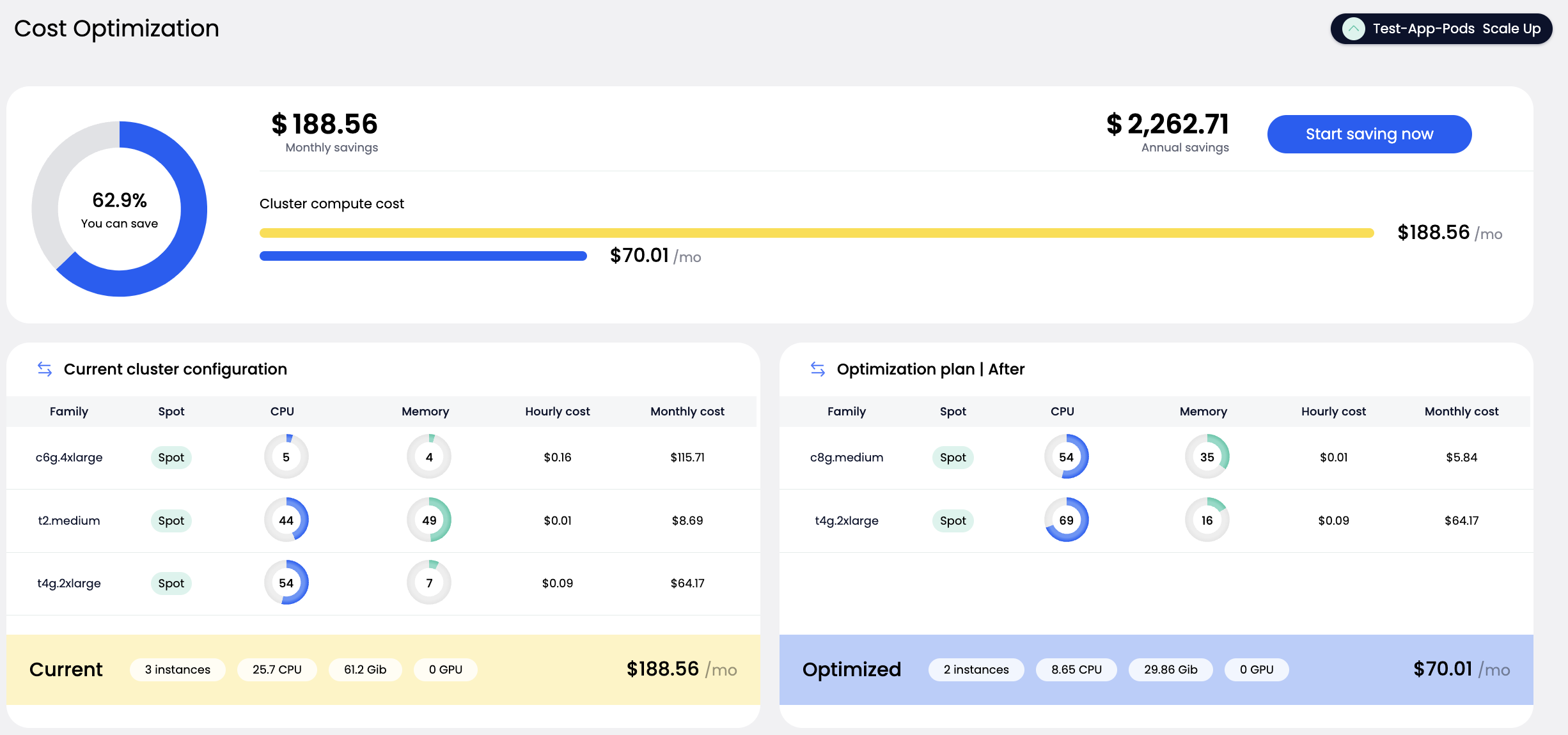Click the Monthly cost header in current configuration
This screenshot has width=1568, height=735.
tap(687, 412)
